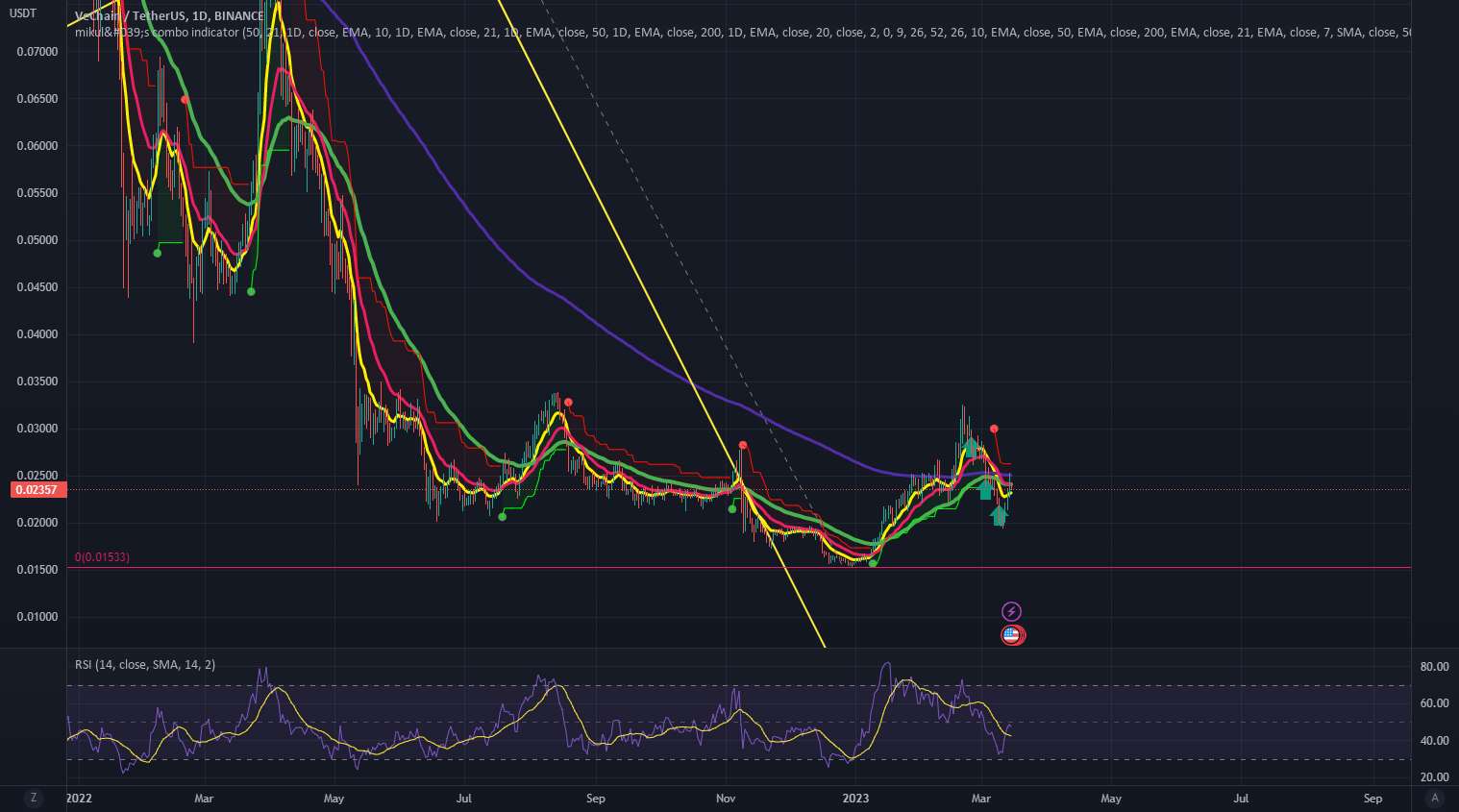Click the 60.00 RSI scale label
The height and width of the screenshot is (812, 1459).
pyautogui.click(x=1435, y=703)
